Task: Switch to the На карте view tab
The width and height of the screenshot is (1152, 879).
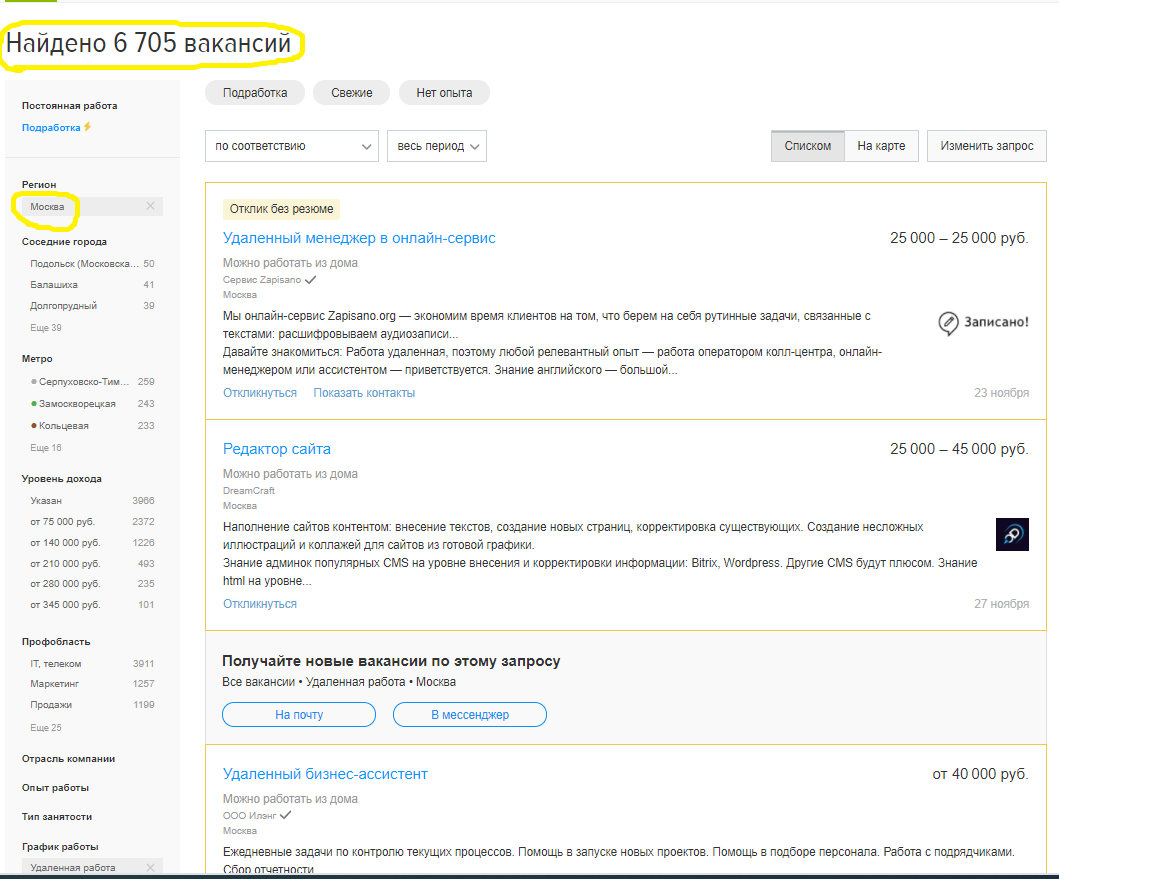Action: (881, 145)
